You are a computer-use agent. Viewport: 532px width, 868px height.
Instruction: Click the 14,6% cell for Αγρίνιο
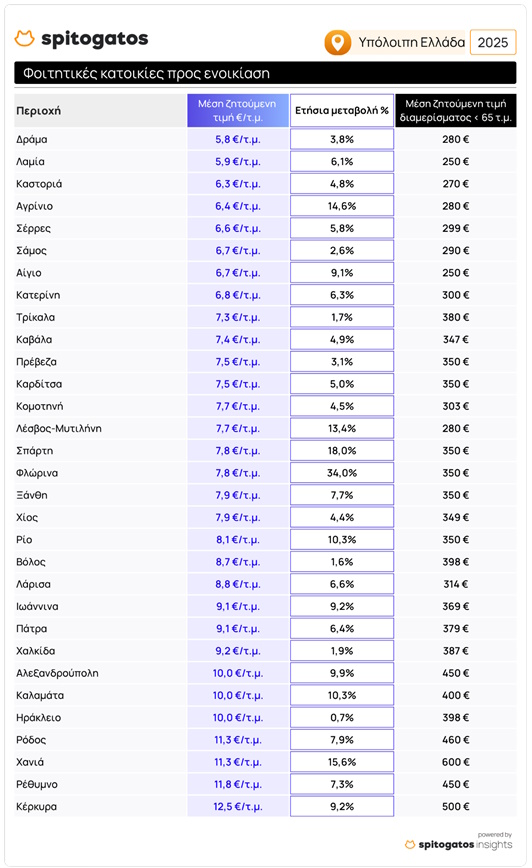point(342,206)
